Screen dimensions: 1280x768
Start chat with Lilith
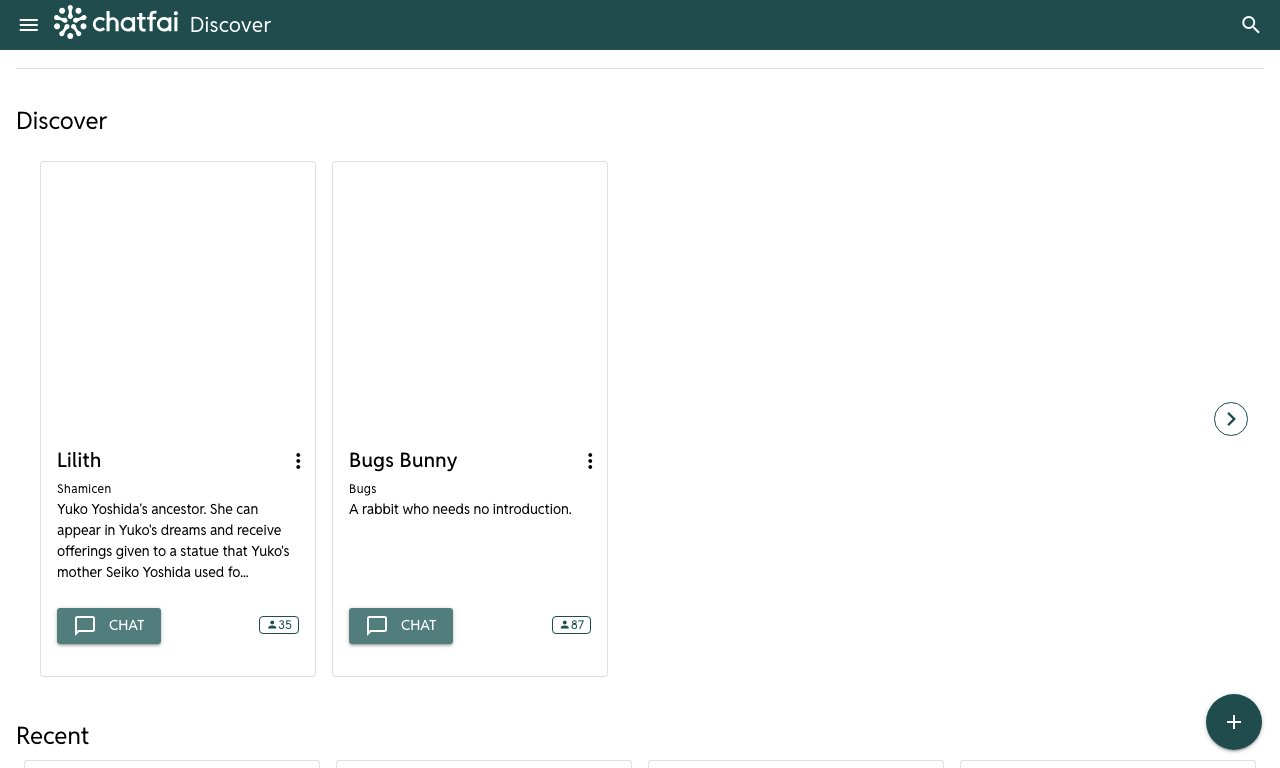(x=109, y=626)
